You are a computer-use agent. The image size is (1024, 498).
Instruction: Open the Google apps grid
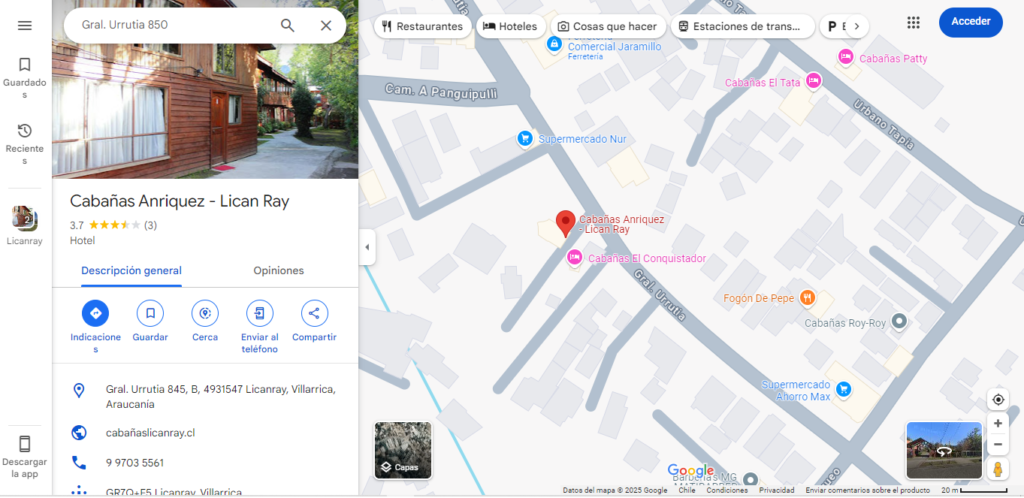(913, 22)
